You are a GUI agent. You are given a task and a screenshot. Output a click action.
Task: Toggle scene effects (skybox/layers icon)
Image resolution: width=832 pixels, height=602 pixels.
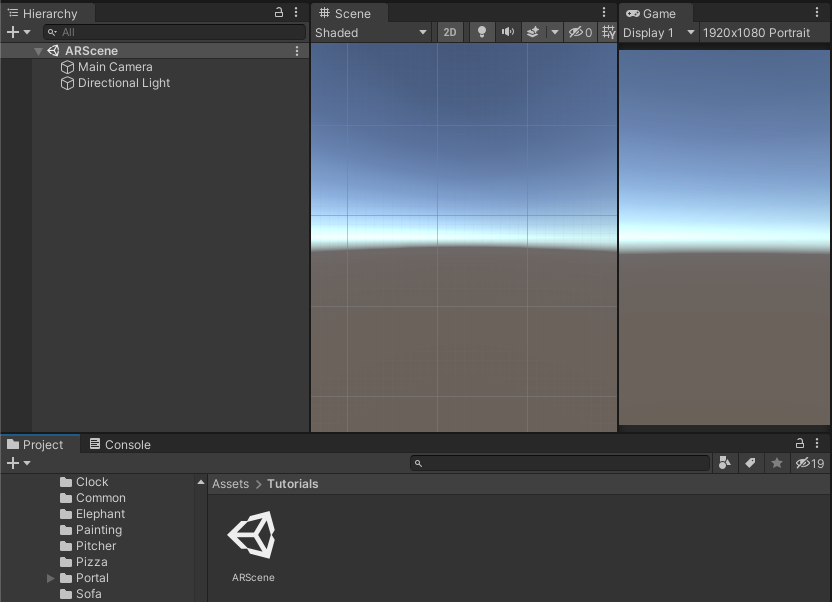533,32
